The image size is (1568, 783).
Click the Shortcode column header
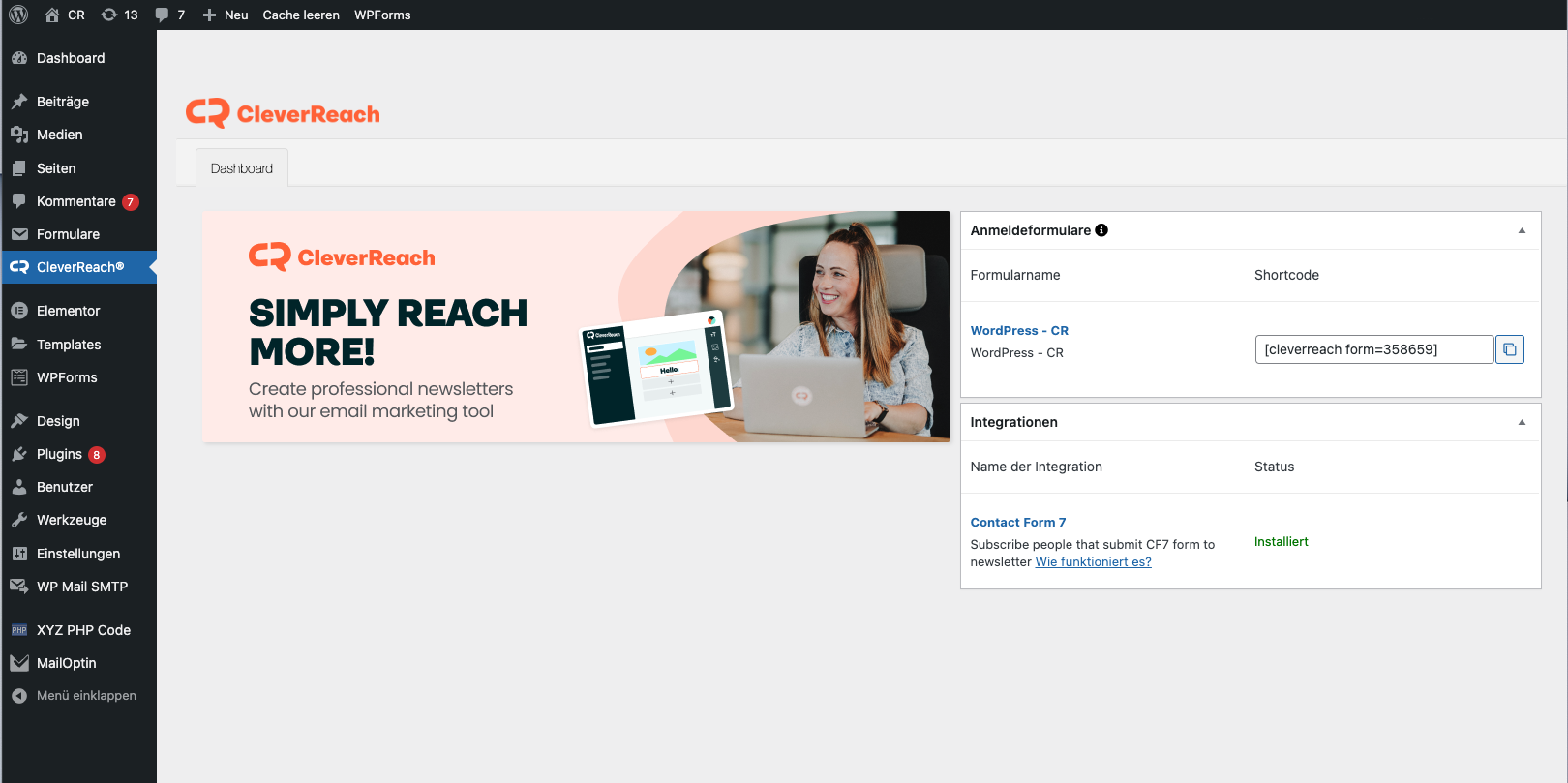[x=1286, y=275]
